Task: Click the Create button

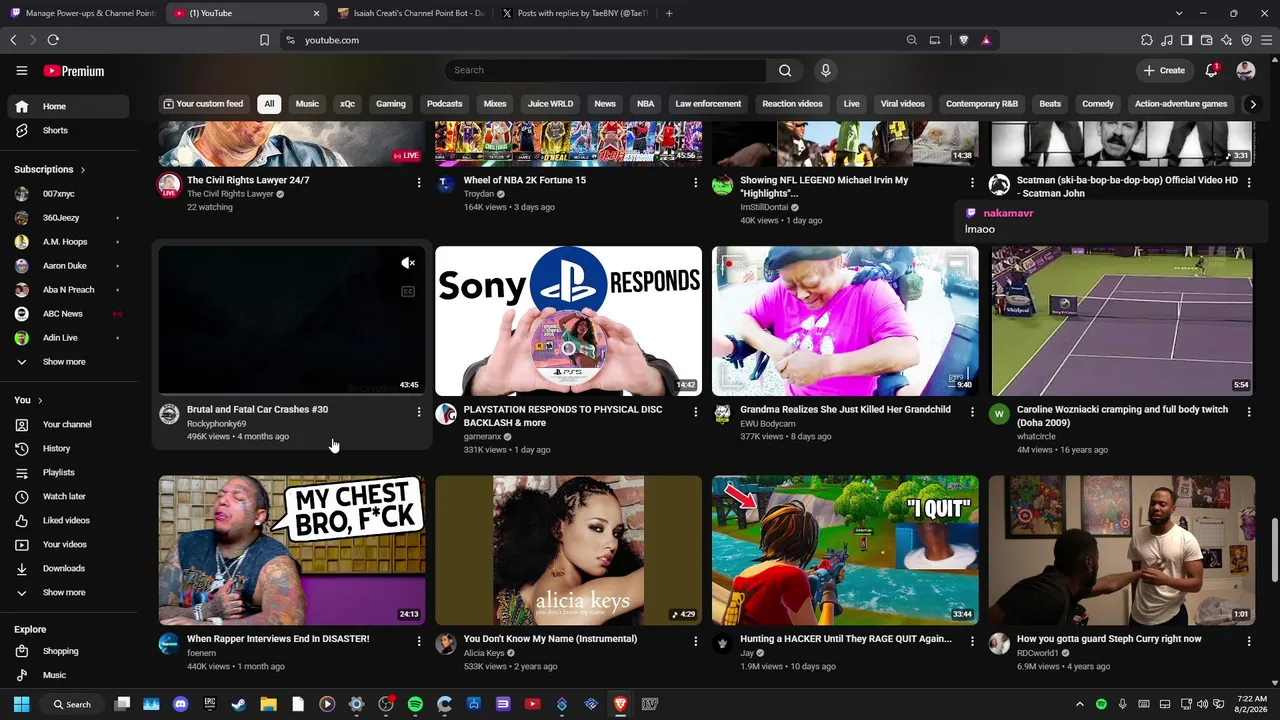Action: point(1164,70)
